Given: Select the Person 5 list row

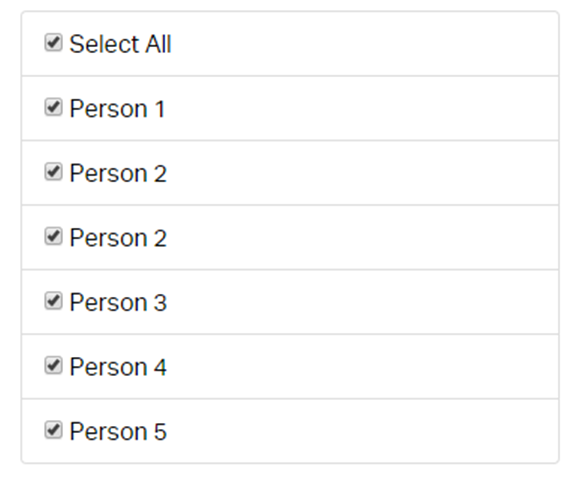Looking at the screenshot, I should click(x=290, y=431).
